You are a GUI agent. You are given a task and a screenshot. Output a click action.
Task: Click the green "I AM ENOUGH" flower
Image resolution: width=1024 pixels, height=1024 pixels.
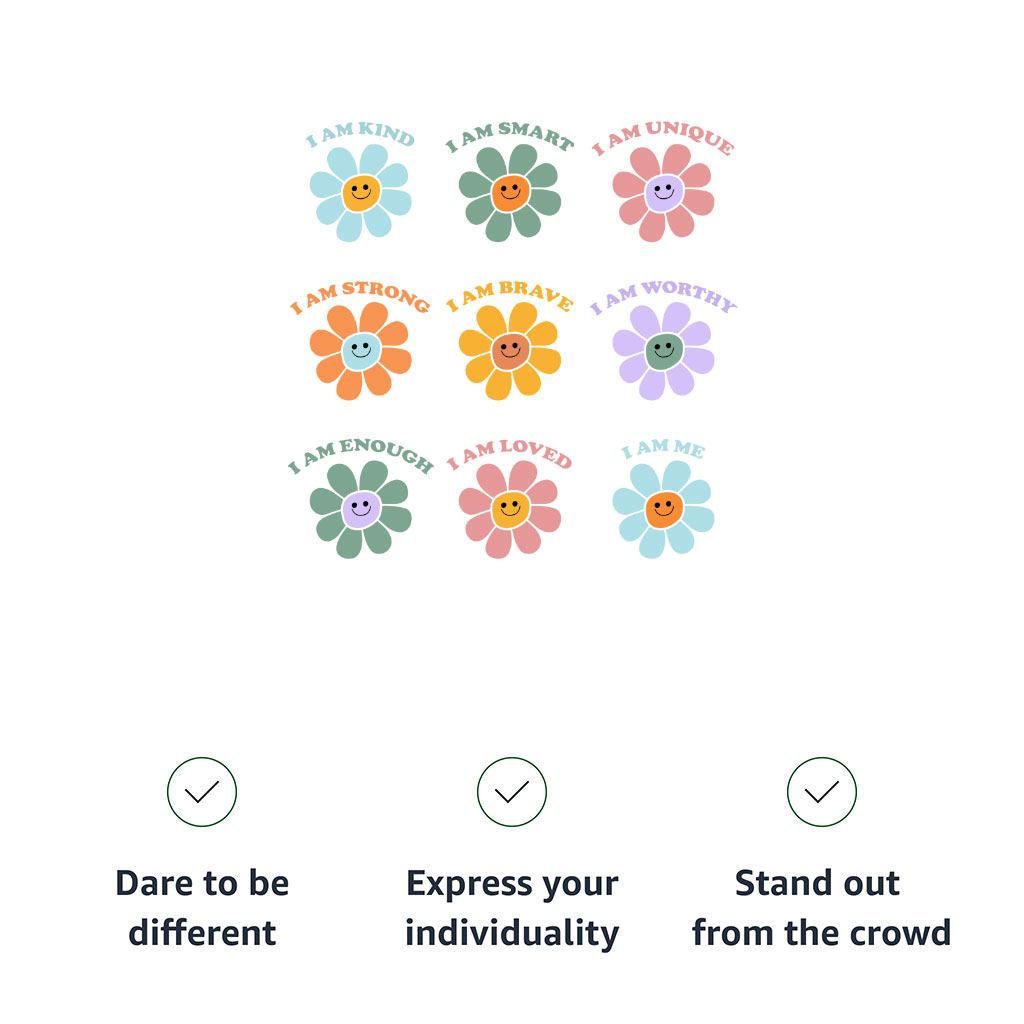(361, 509)
